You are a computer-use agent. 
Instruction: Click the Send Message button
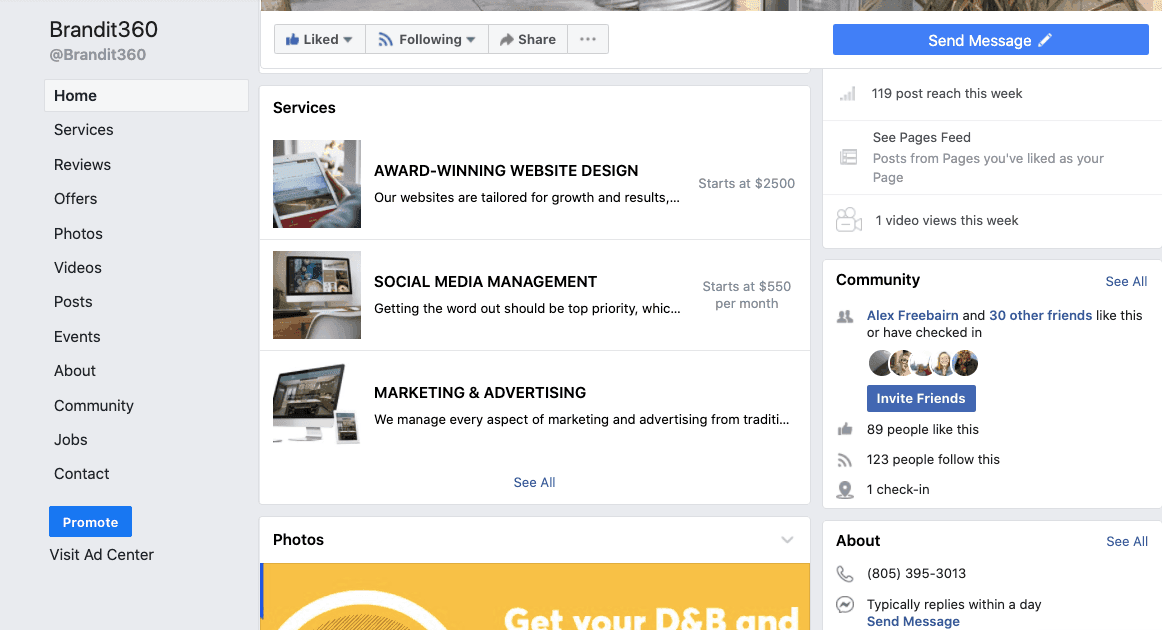pos(989,39)
